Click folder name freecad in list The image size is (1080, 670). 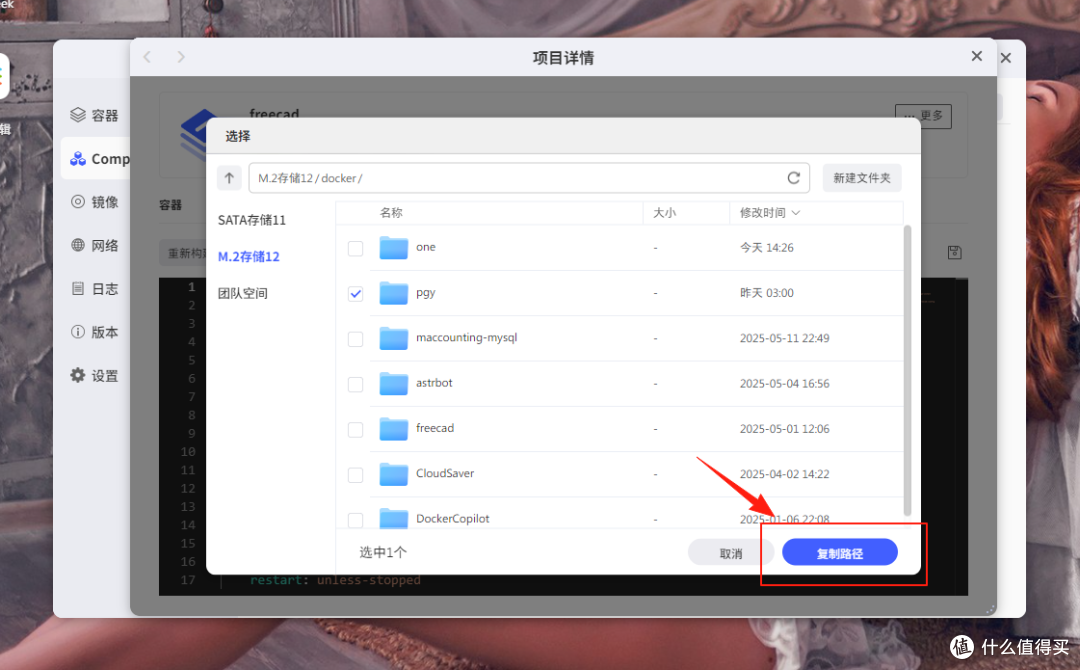(x=435, y=428)
